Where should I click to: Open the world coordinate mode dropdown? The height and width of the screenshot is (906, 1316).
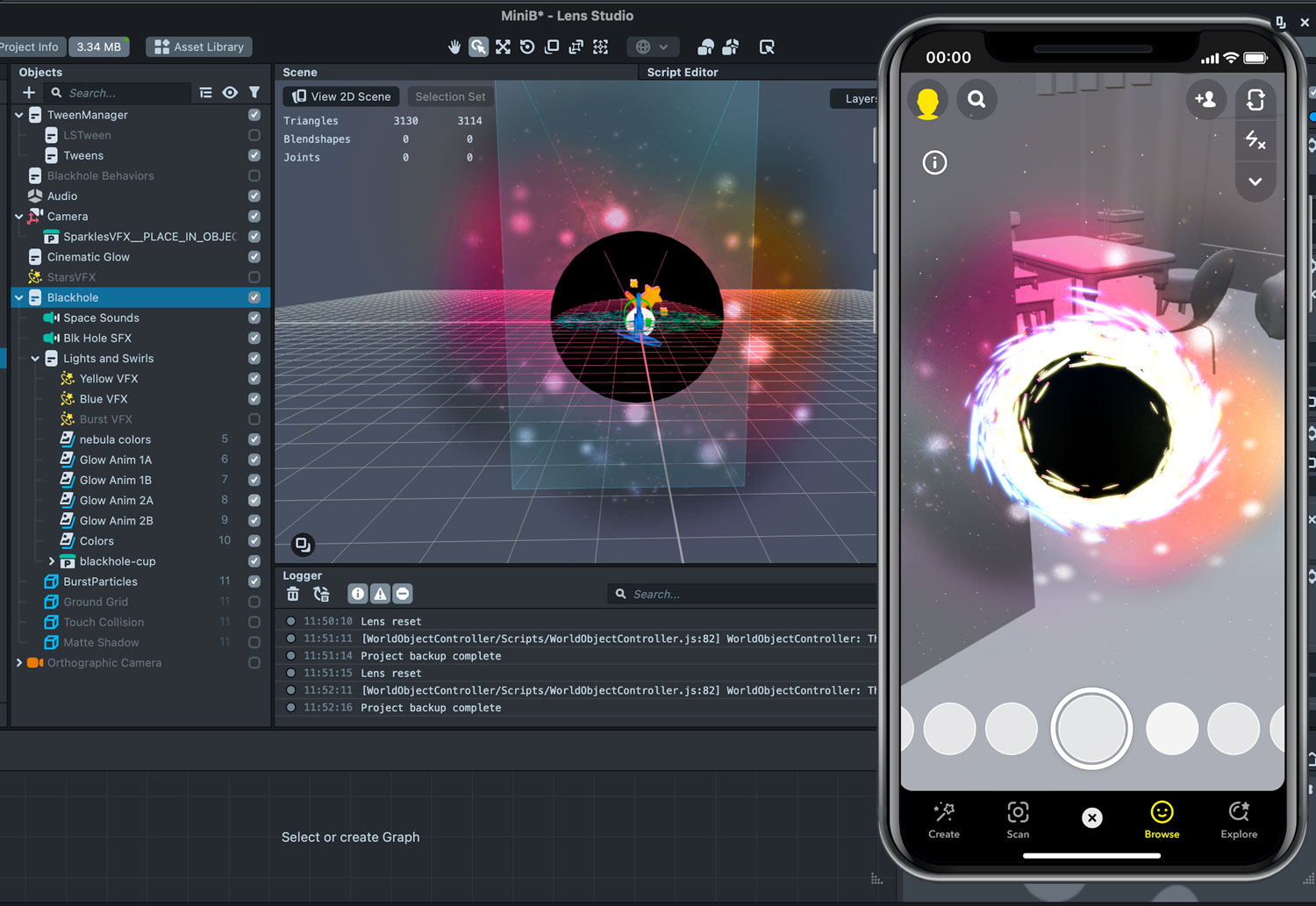click(663, 46)
